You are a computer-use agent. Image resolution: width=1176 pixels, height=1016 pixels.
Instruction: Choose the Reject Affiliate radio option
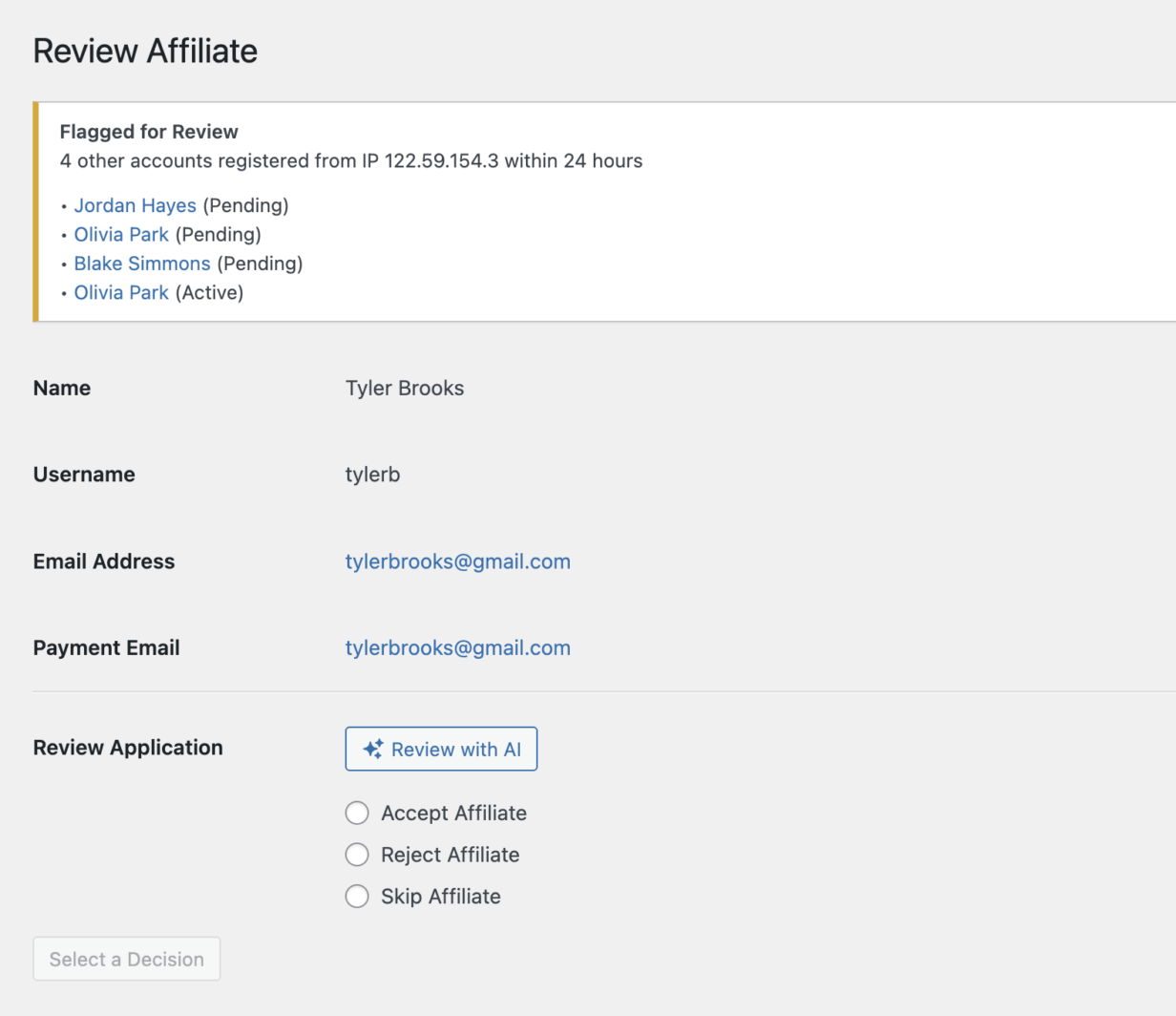pyautogui.click(x=357, y=855)
